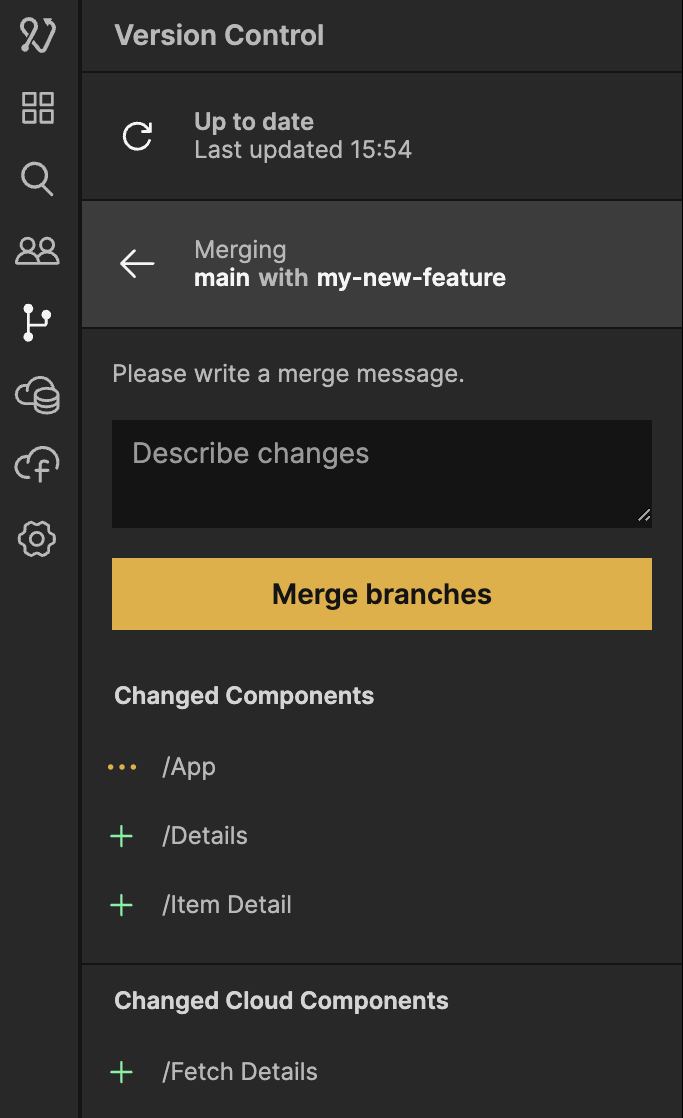Image resolution: width=683 pixels, height=1118 pixels.
Task: Open the settings gear icon
Action: tap(38, 539)
